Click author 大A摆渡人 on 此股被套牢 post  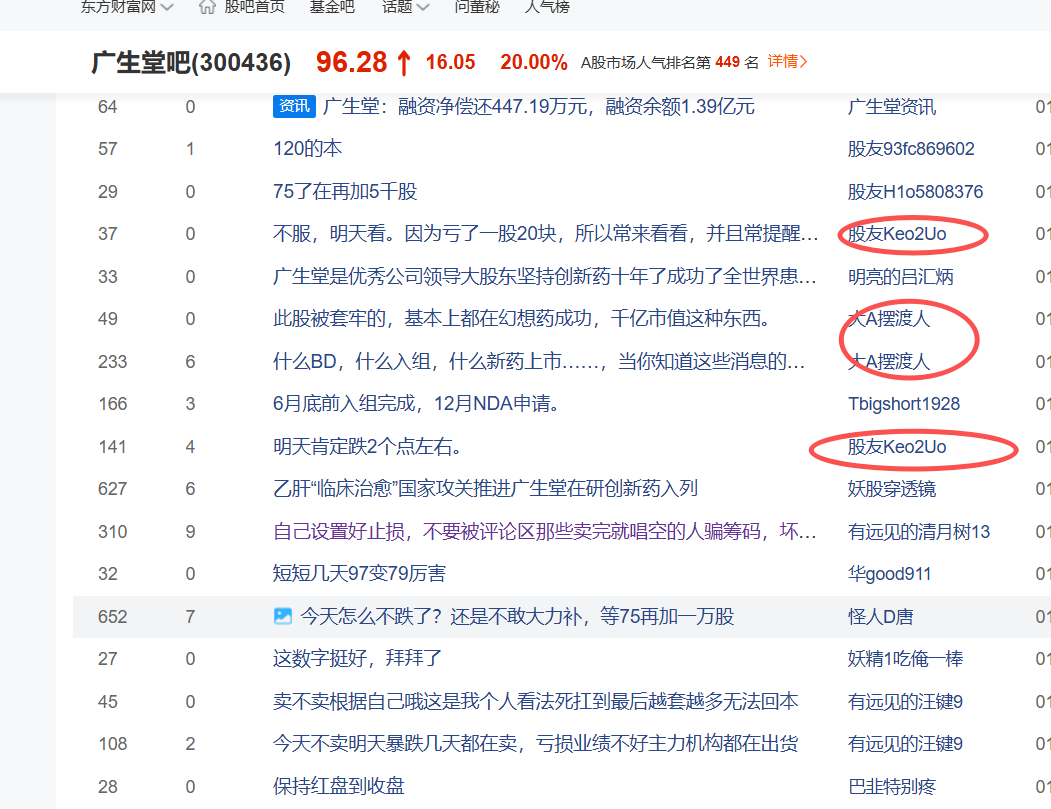pyautogui.click(x=889, y=318)
